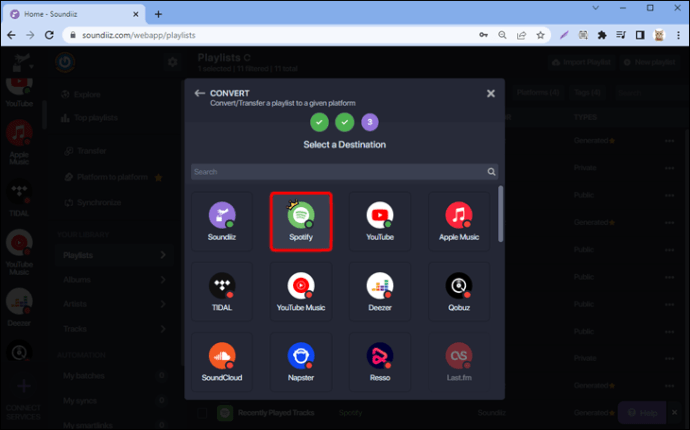The width and height of the screenshot is (690, 430).
Task: Select the Apple Music destination tile
Action: tap(459, 221)
